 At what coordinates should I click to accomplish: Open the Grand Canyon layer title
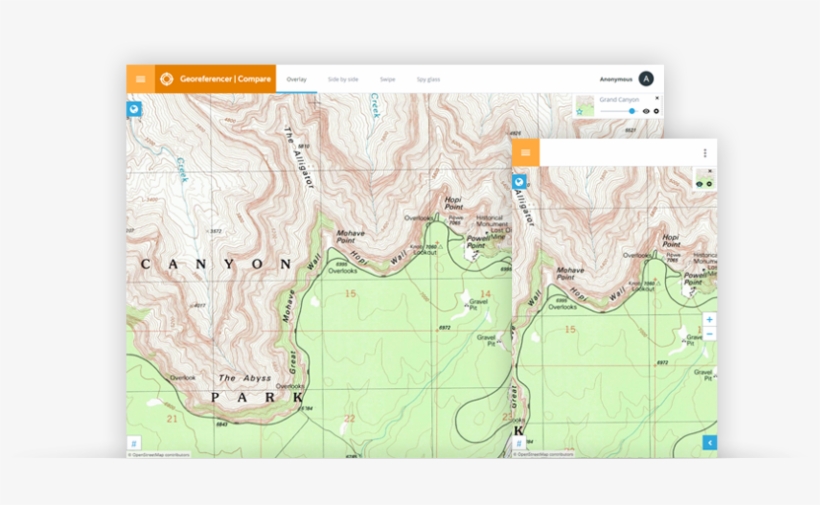point(619,99)
